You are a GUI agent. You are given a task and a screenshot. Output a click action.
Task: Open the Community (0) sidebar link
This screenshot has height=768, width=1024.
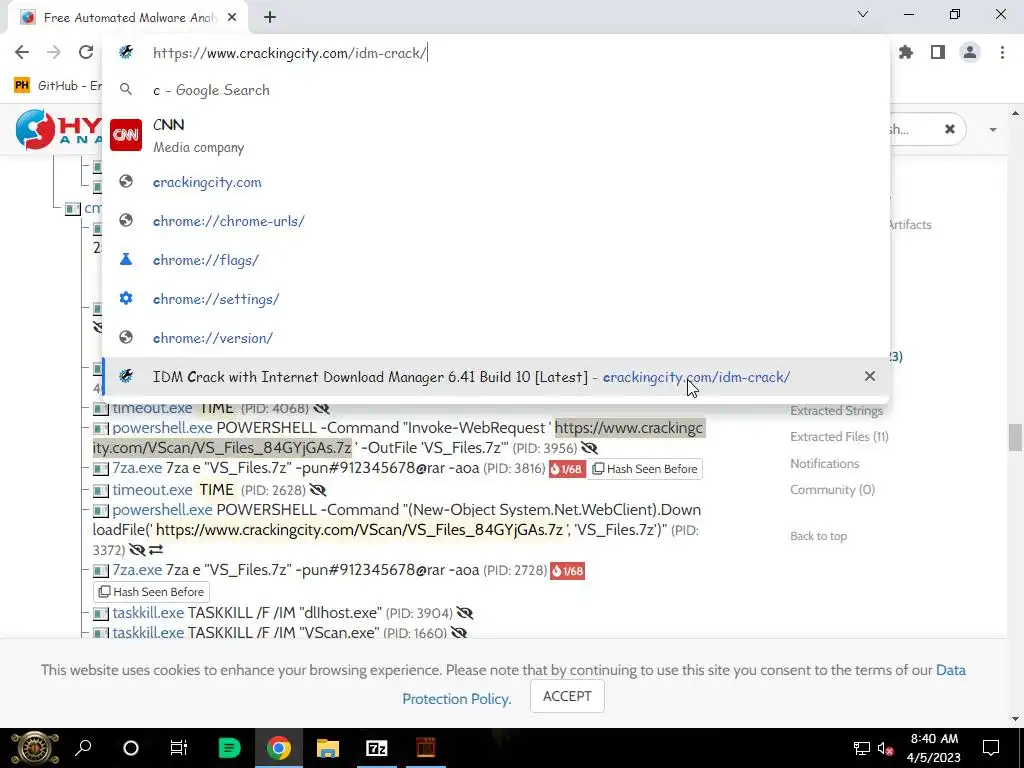click(832, 490)
